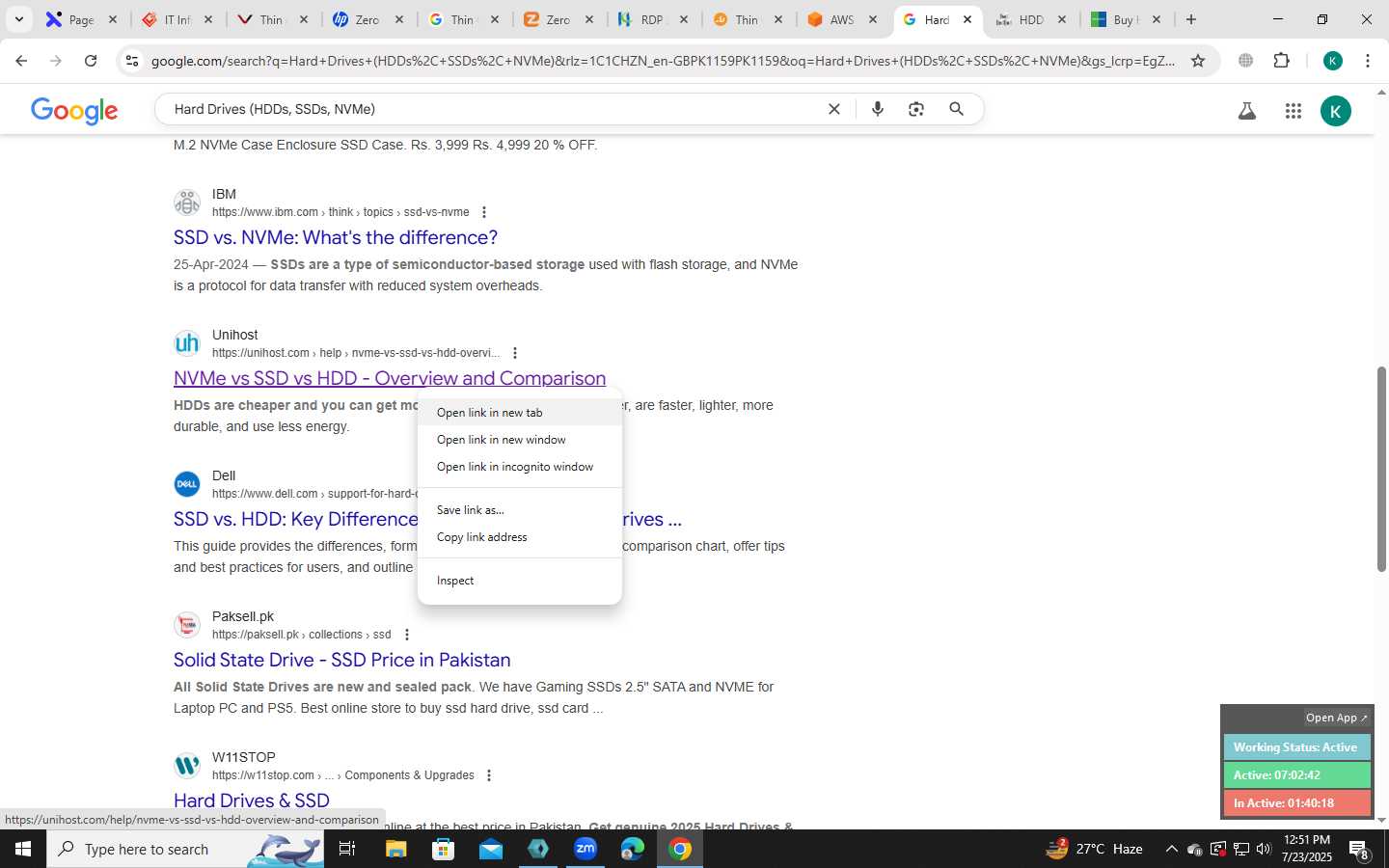Open the Mail app from taskbar
Screen dimensions: 1389x868
click(490, 849)
